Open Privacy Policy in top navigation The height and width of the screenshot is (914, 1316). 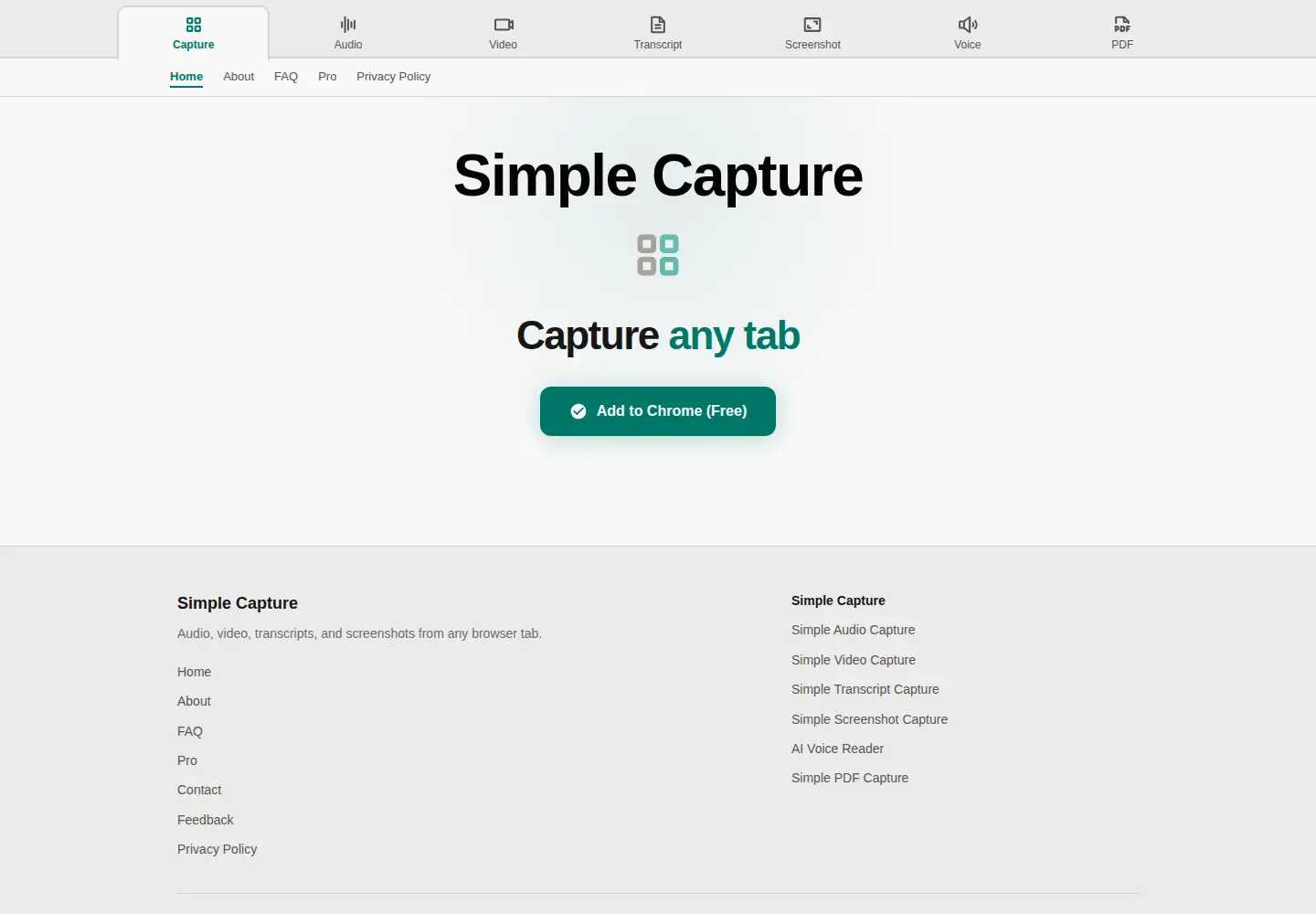(x=393, y=77)
